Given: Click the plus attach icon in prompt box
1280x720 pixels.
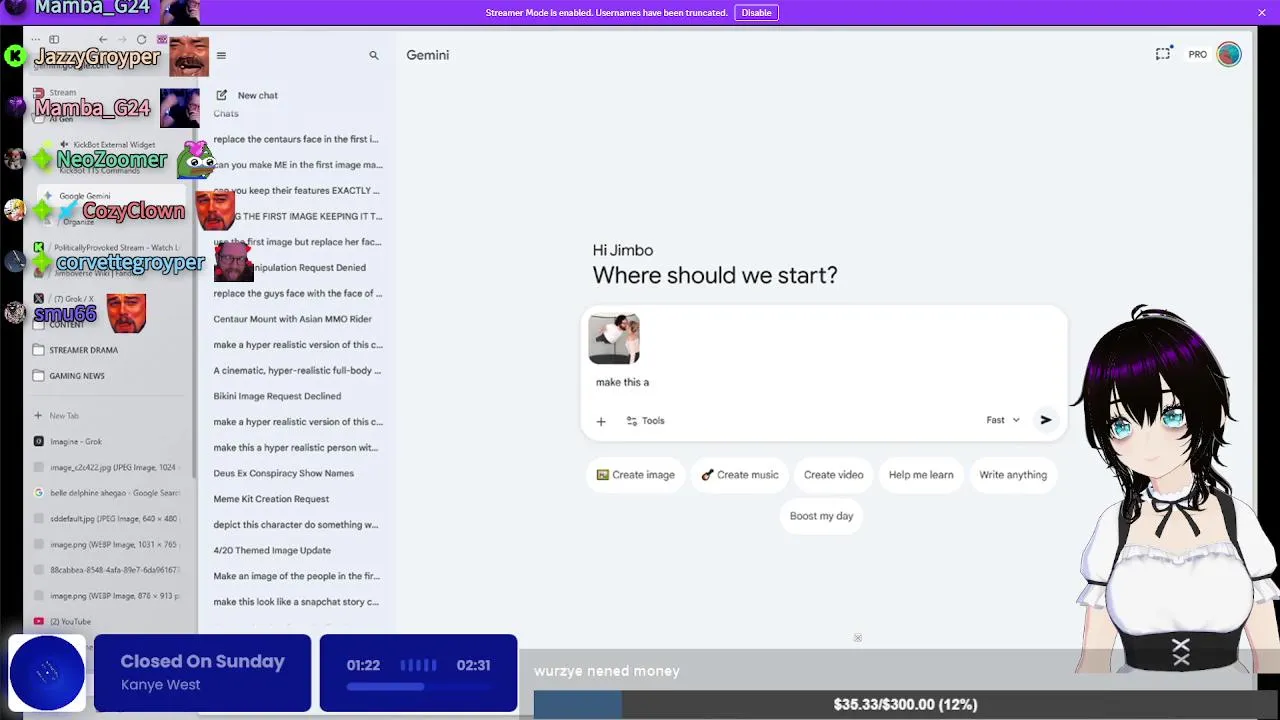Looking at the screenshot, I should click(x=601, y=421).
